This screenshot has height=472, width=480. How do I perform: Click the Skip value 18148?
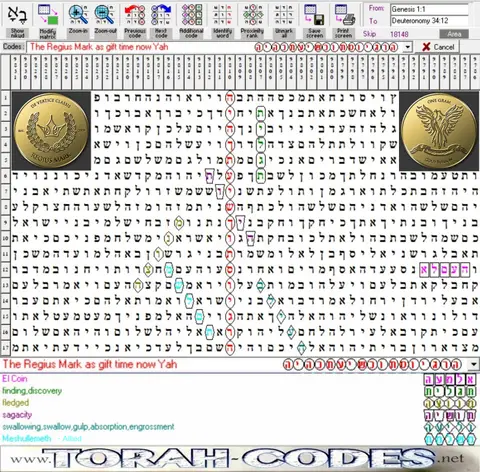pyautogui.click(x=399, y=34)
